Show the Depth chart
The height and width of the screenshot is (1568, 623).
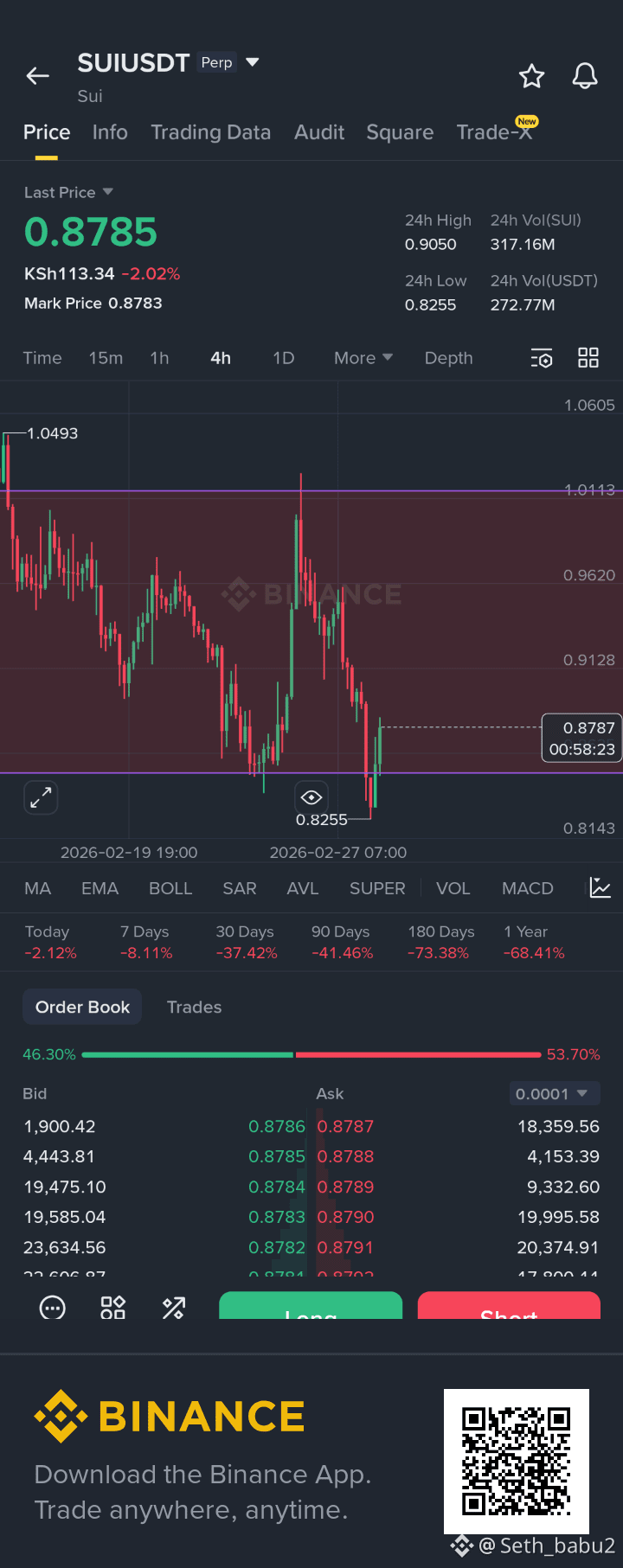tap(448, 358)
